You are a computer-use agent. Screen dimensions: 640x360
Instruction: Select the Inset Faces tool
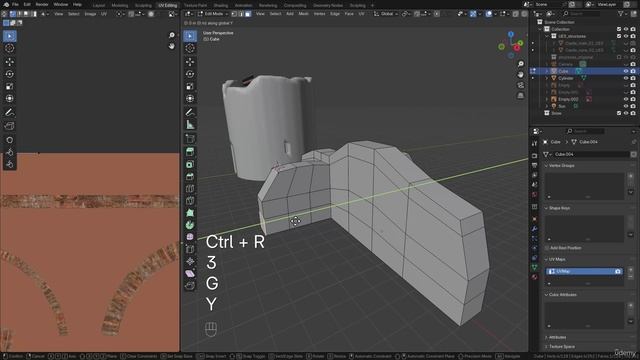point(190,164)
